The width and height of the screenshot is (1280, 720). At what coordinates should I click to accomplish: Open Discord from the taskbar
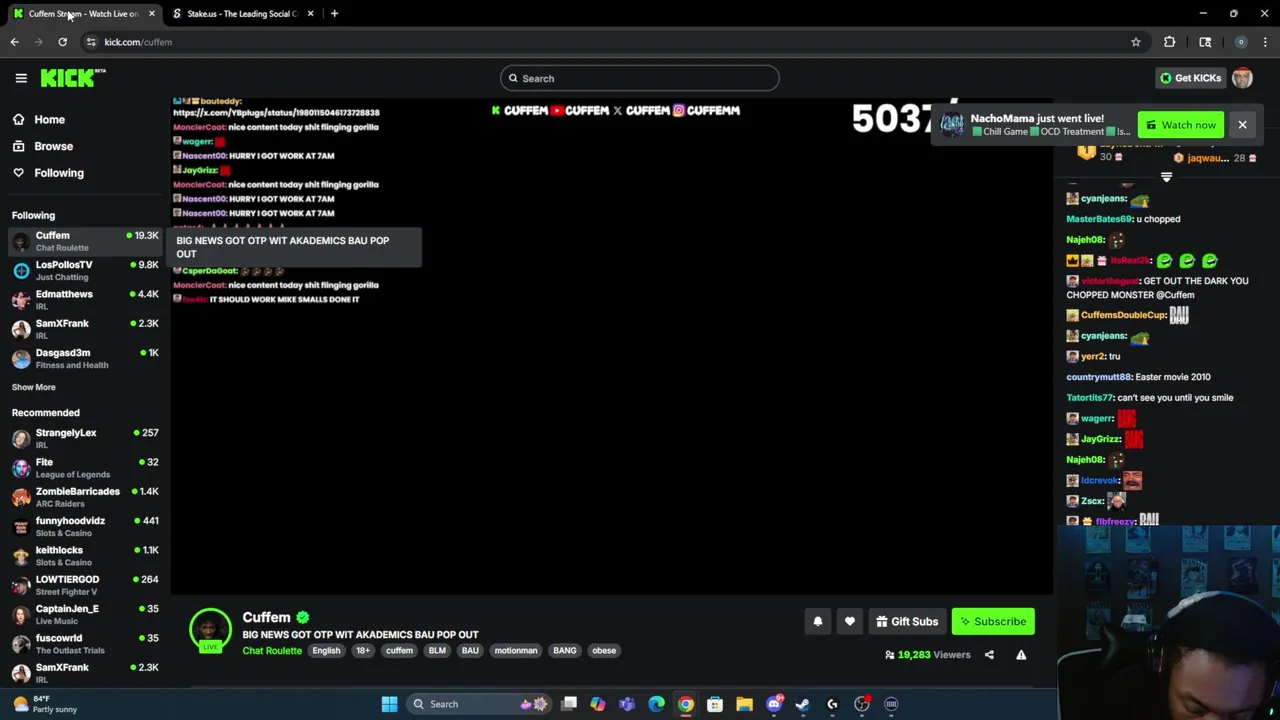coord(773,704)
